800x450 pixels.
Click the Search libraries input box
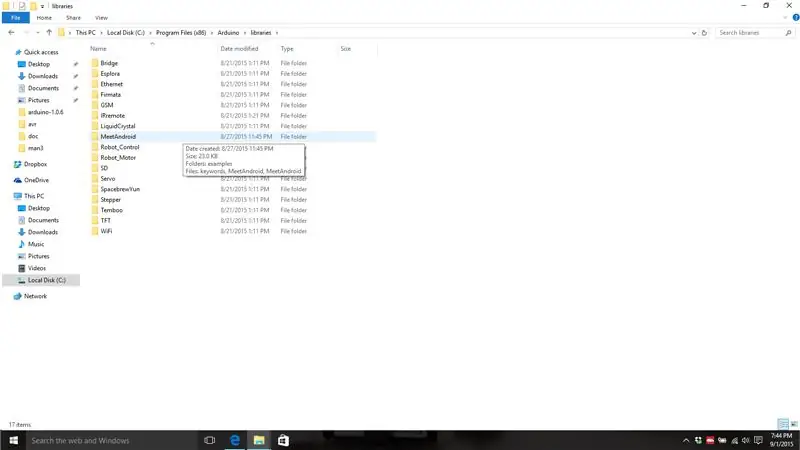(x=750, y=33)
